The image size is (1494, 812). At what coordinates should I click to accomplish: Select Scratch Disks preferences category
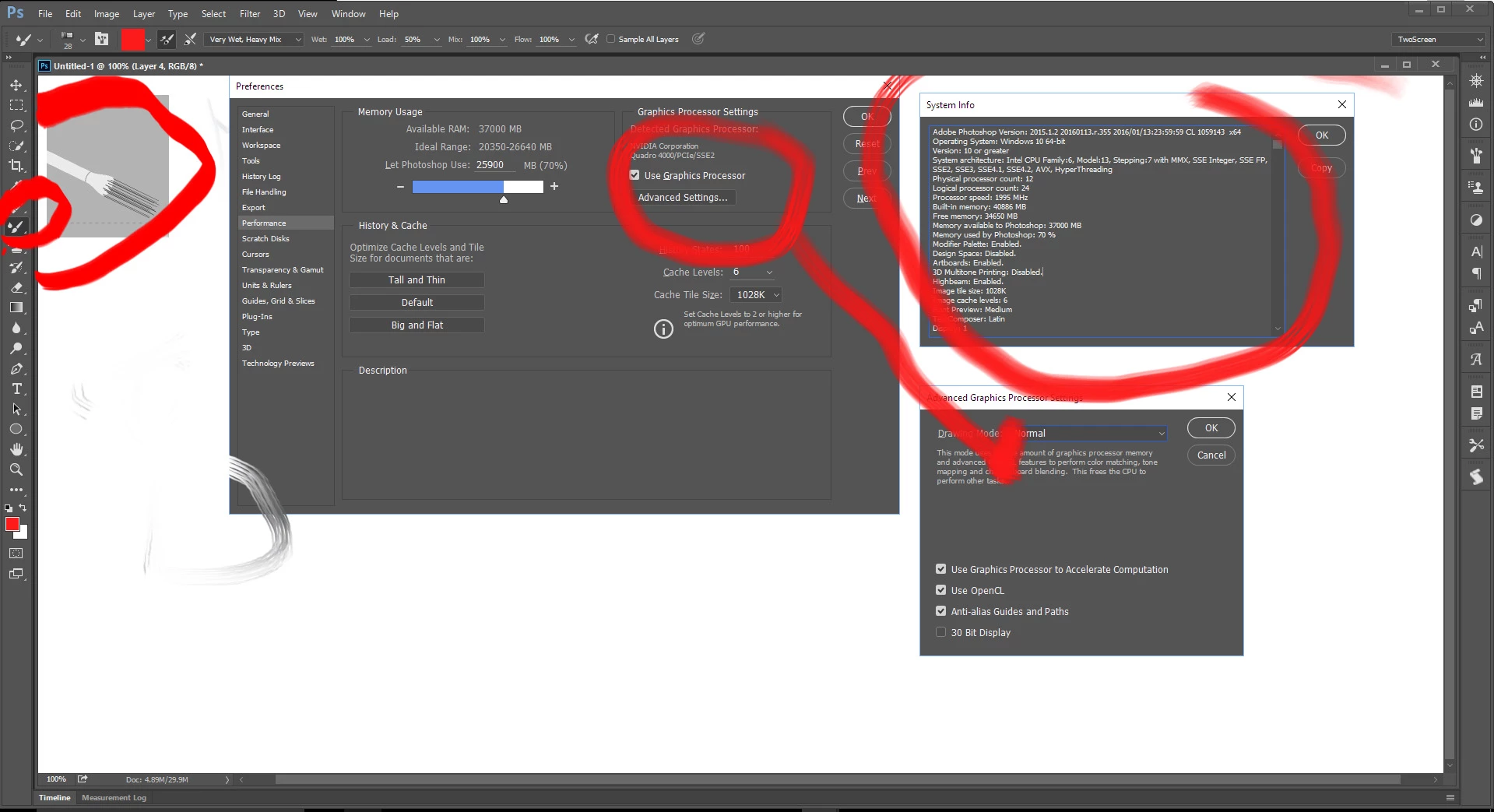click(265, 238)
